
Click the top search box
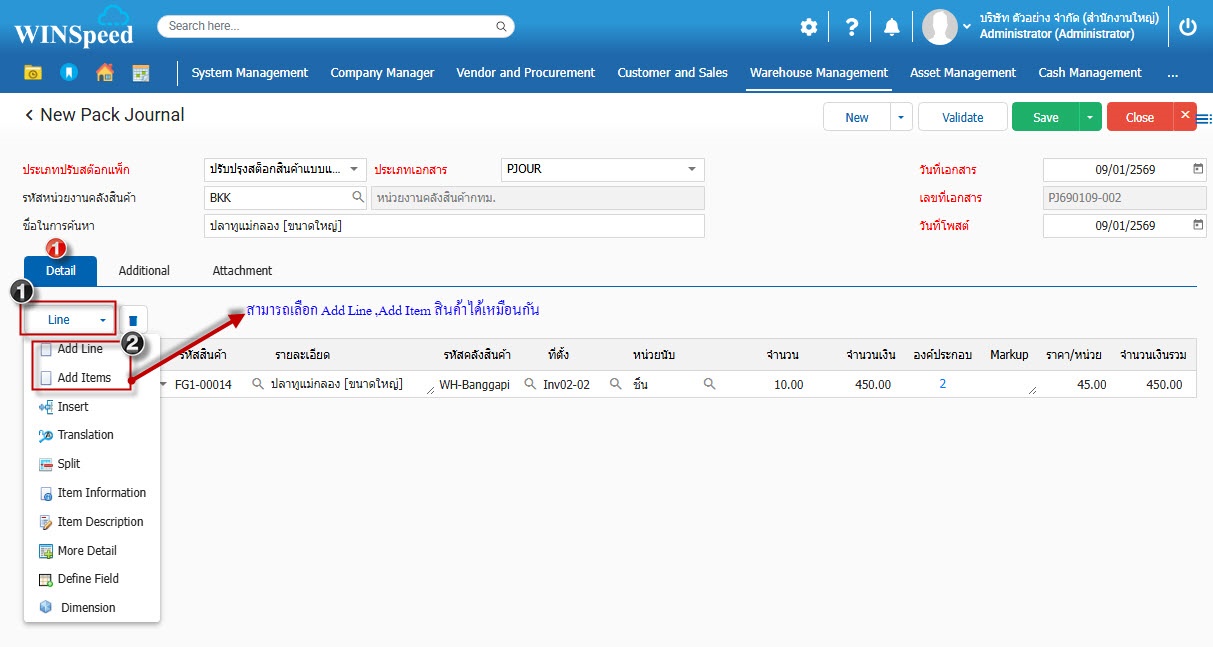(335, 26)
